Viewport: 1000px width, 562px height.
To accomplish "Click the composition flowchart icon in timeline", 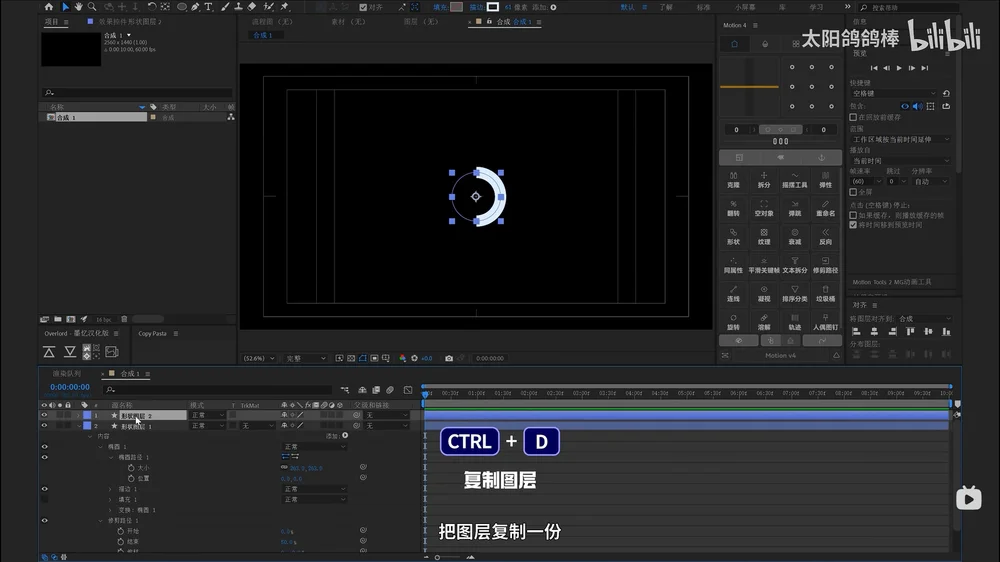I will coord(344,390).
